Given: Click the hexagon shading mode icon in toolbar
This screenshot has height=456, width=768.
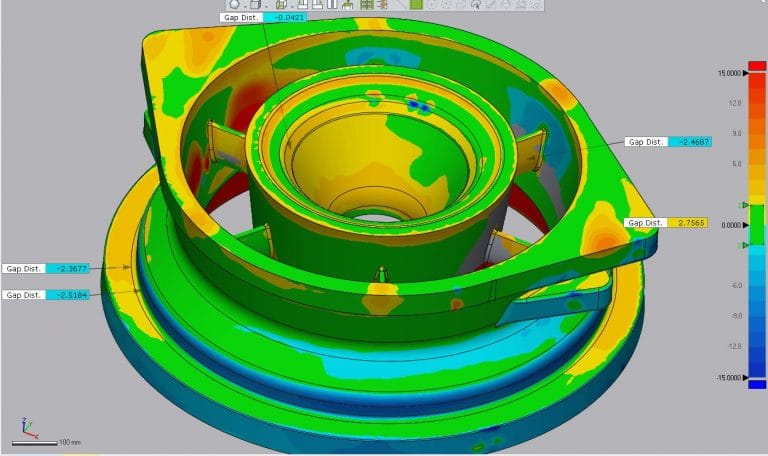Looking at the screenshot, I should point(234,4).
